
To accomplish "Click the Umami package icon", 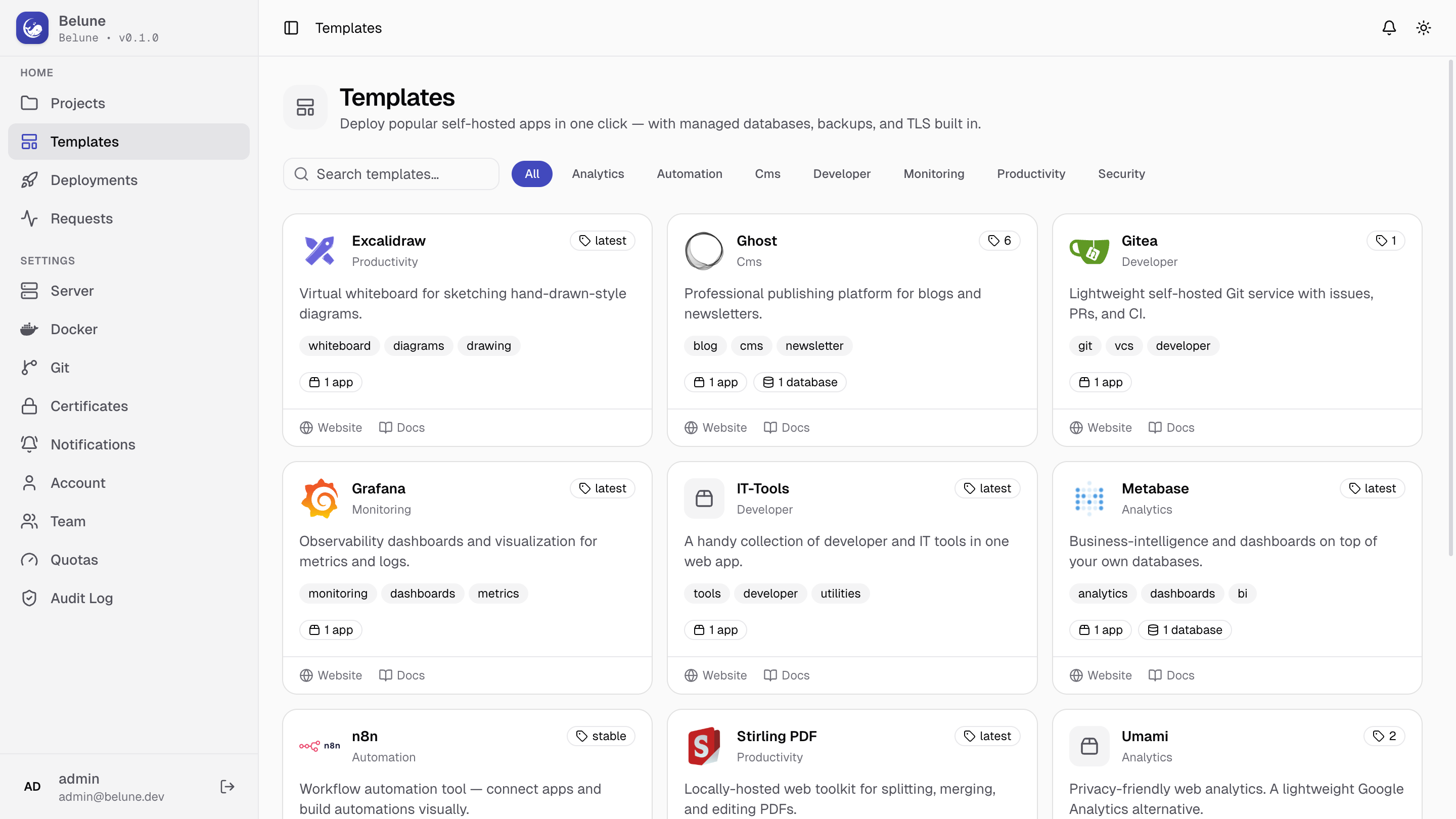I will click(1089, 746).
